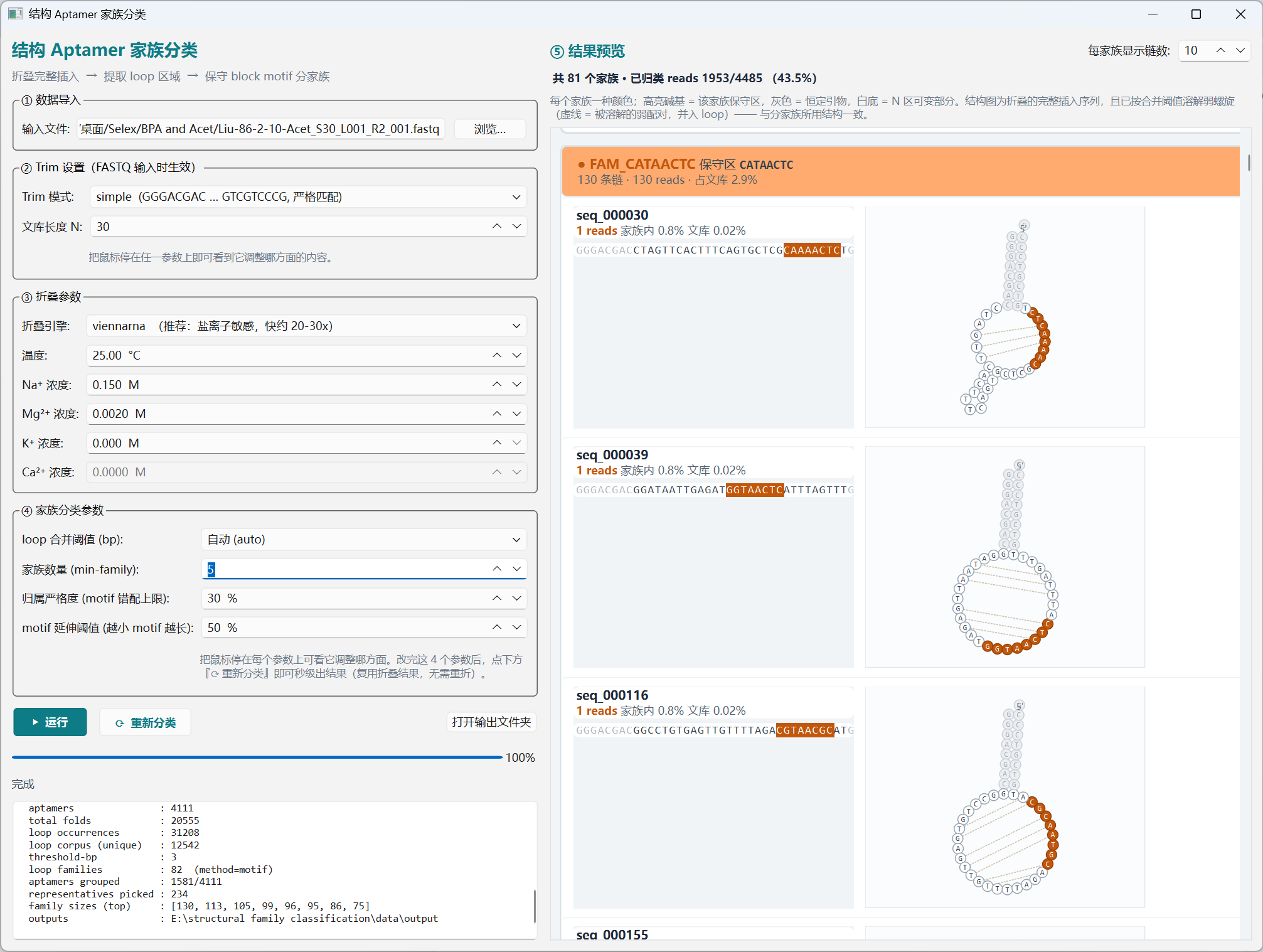Click the seq_000039 title label

[612, 455]
